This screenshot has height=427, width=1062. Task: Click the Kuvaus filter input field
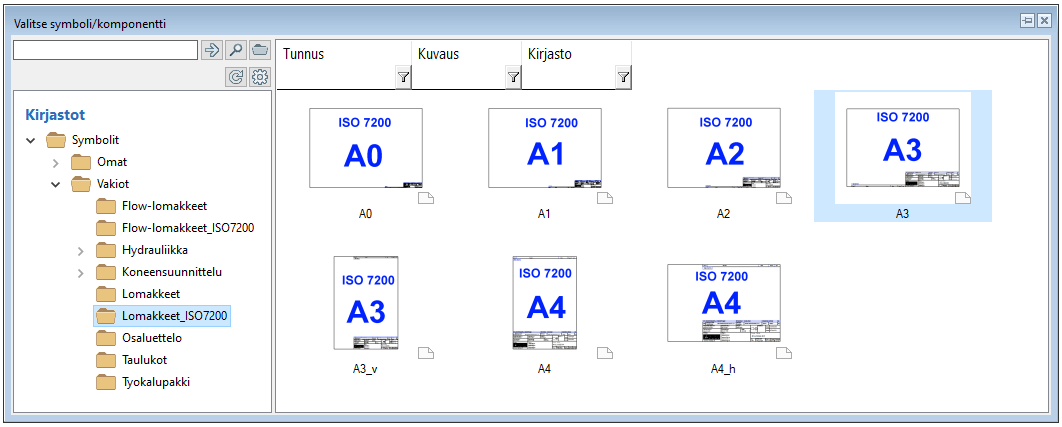coord(459,79)
